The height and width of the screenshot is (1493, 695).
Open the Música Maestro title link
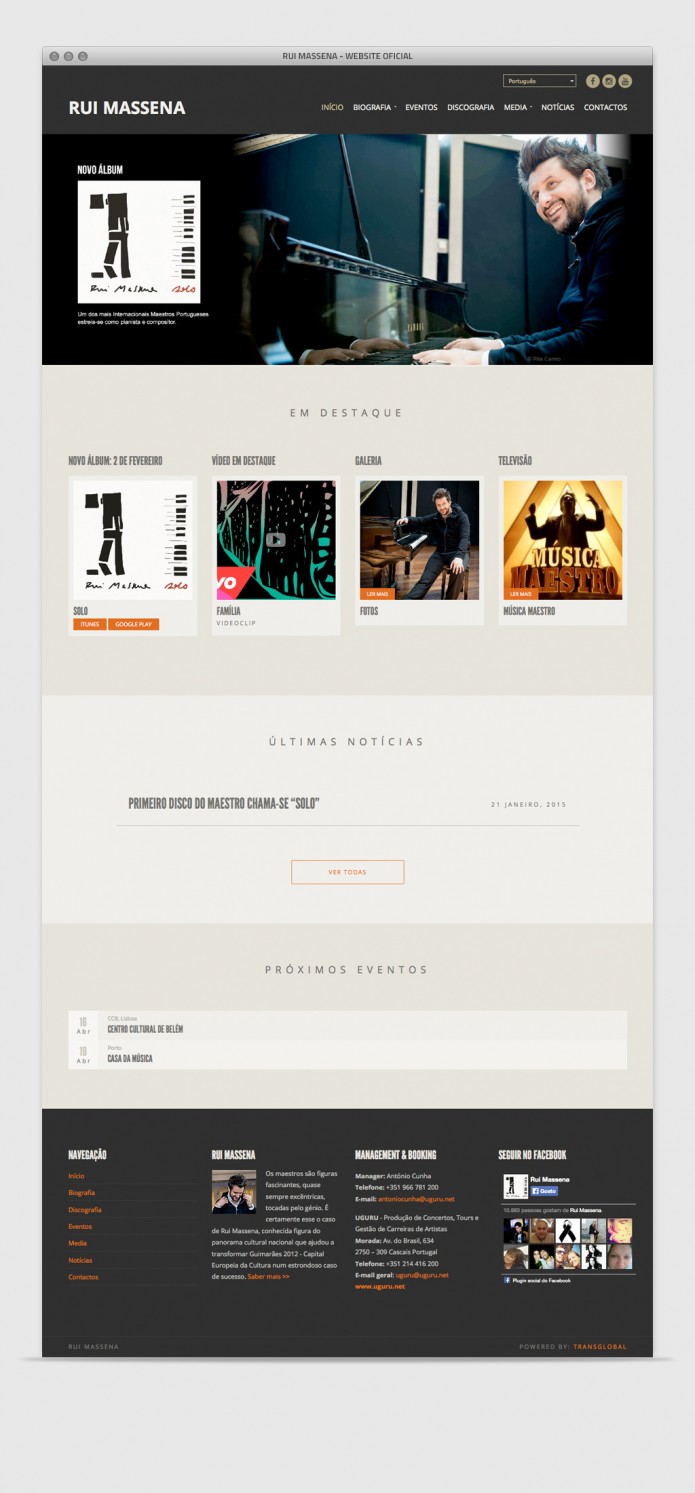[529, 611]
